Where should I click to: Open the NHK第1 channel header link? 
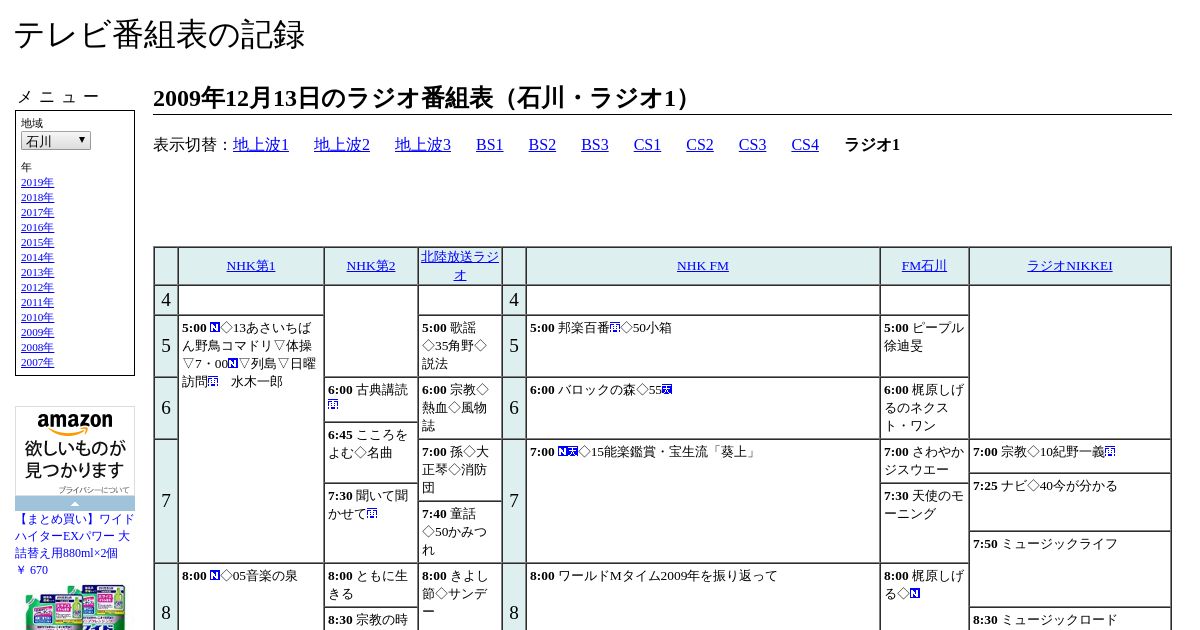(251, 266)
